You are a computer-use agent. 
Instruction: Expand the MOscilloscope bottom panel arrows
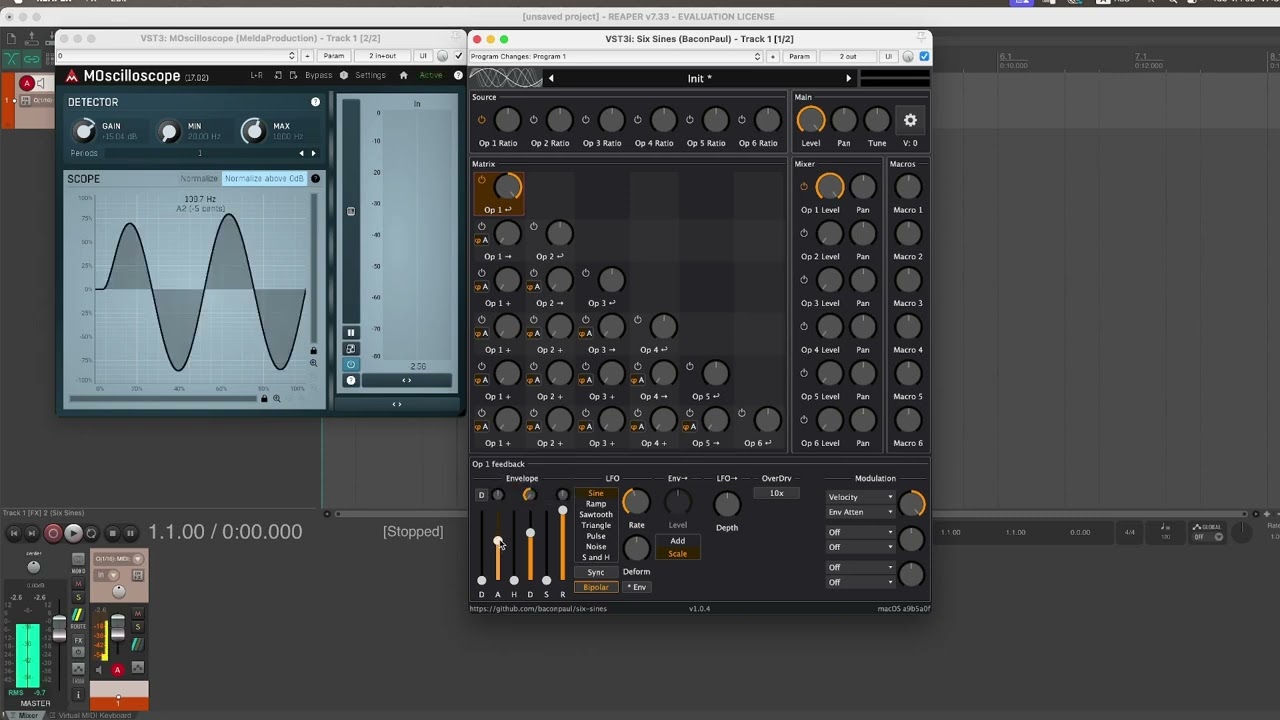(397, 404)
